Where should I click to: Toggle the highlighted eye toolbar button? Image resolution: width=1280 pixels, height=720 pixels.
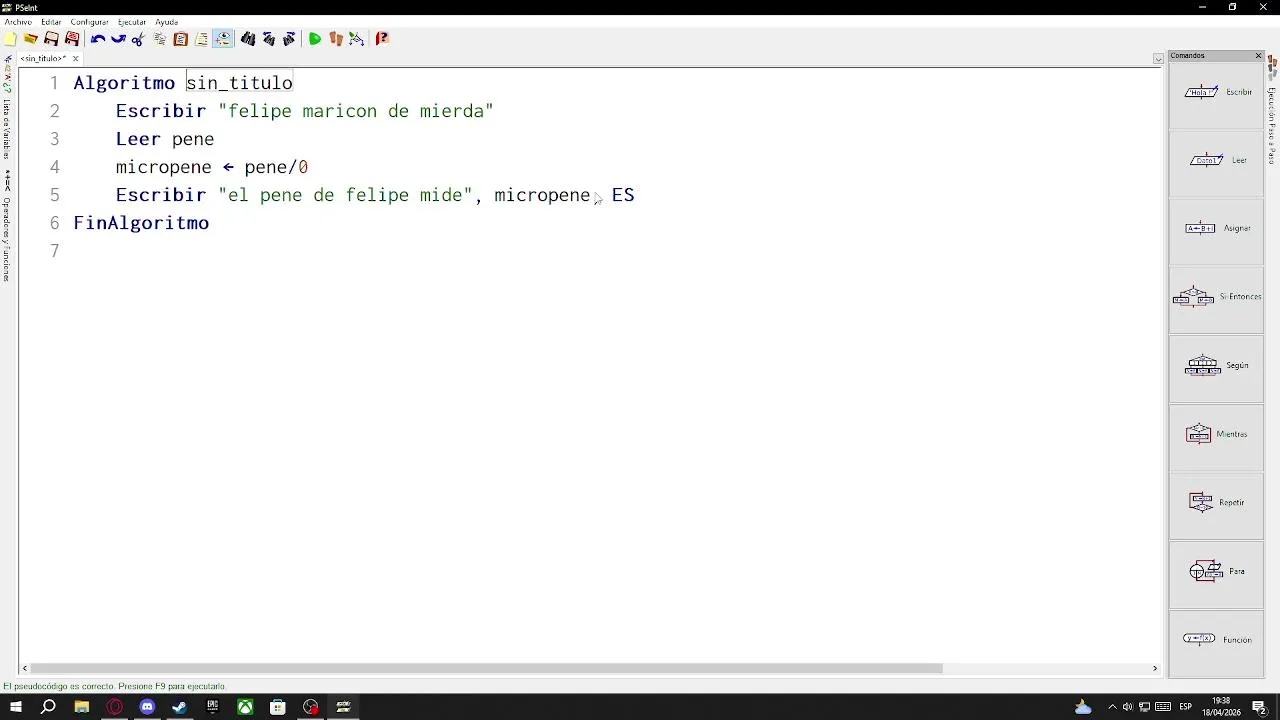[x=222, y=39]
